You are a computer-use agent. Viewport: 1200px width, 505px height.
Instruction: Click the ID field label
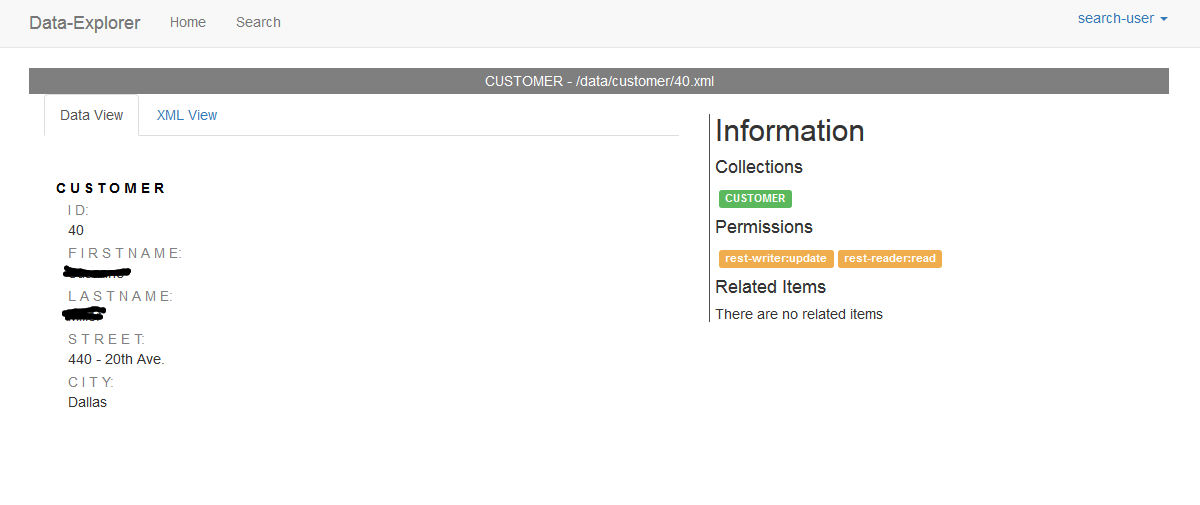[78, 210]
